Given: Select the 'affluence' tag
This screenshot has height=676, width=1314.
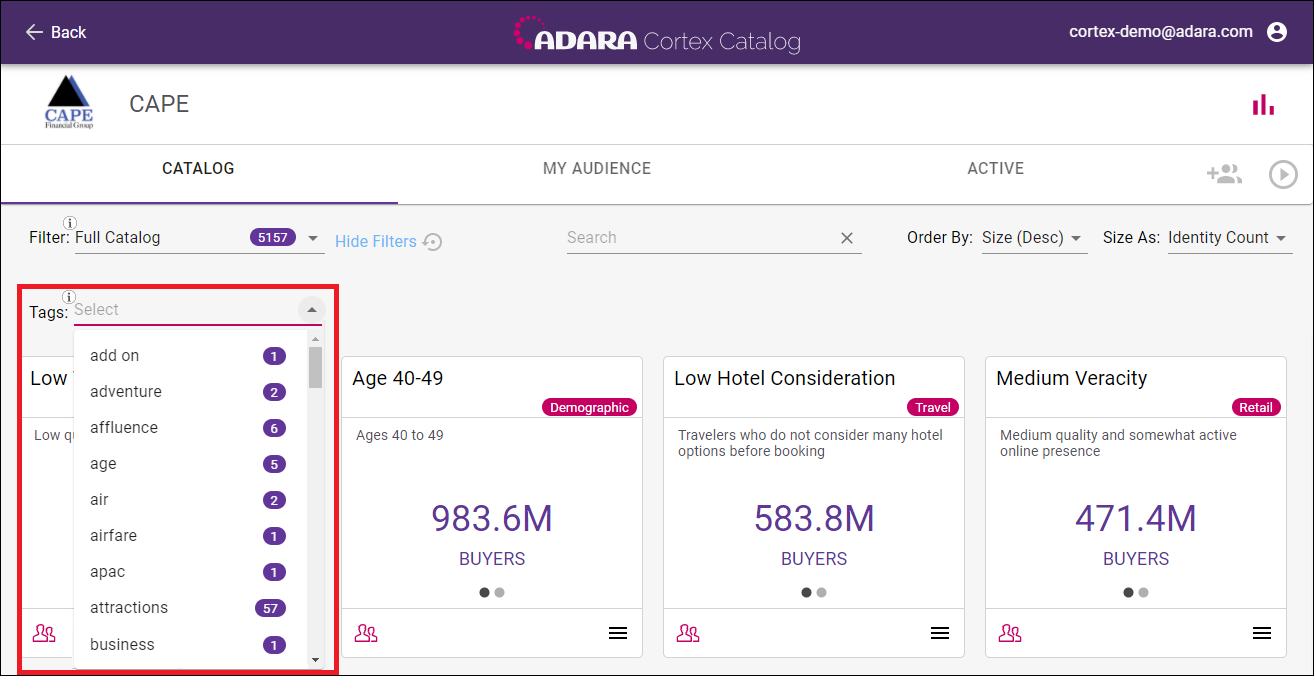Looking at the screenshot, I should 190,428.
